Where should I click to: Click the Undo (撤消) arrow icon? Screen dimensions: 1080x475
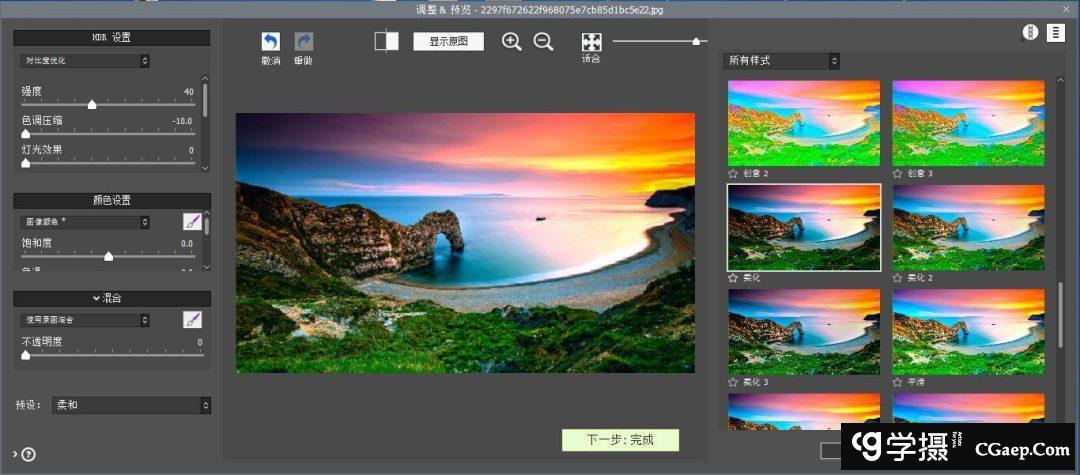[x=270, y=42]
